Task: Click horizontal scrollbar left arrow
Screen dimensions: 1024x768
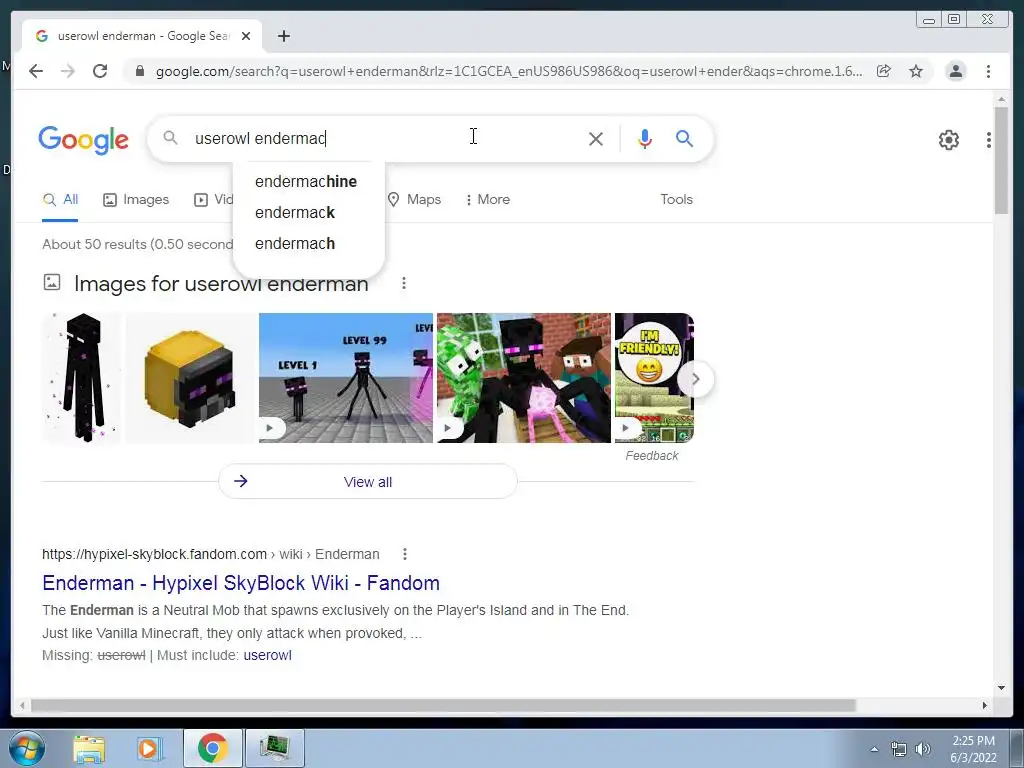Action: click(22, 705)
